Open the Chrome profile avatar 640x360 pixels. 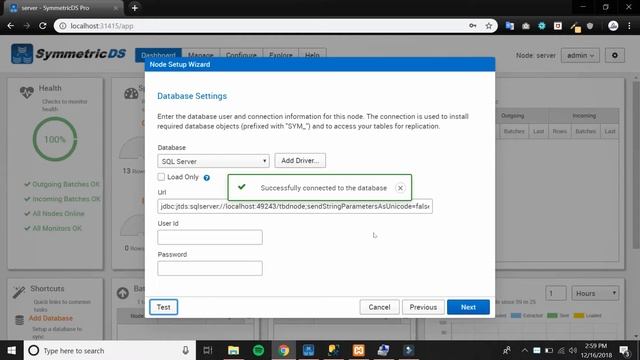(613, 26)
